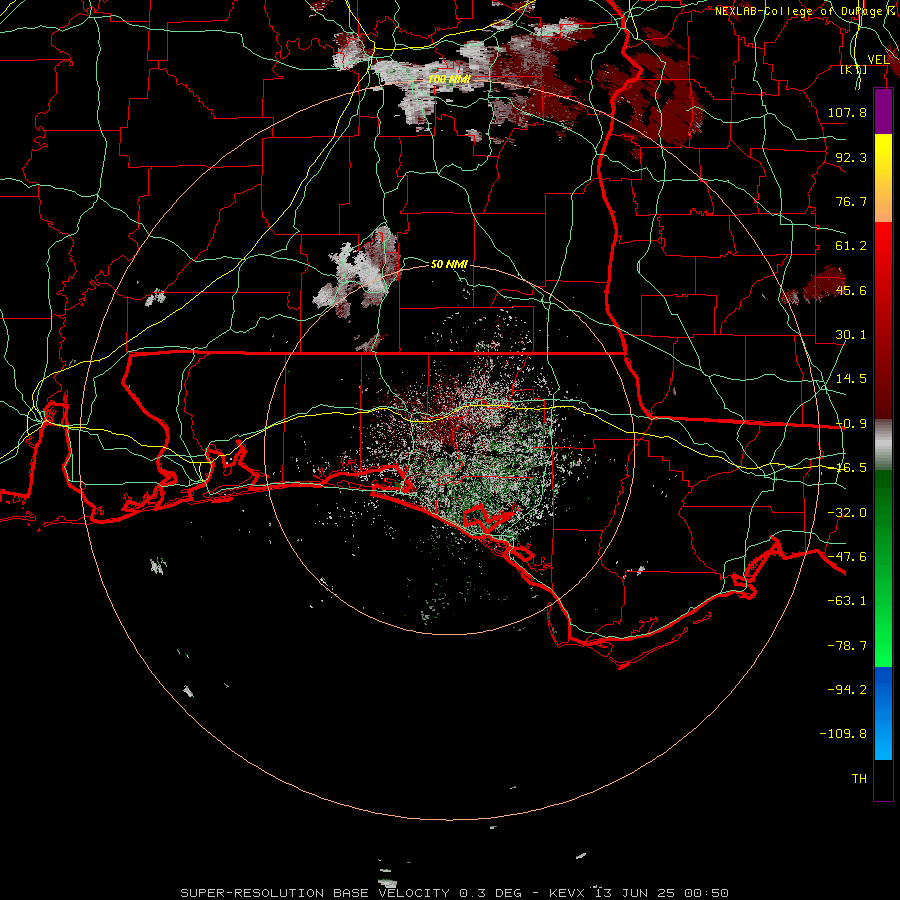Image resolution: width=900 pixels, height=900 pixels.
Task: Click the 107.8 value on the velocity scale
Action: (x=847, y=112)
